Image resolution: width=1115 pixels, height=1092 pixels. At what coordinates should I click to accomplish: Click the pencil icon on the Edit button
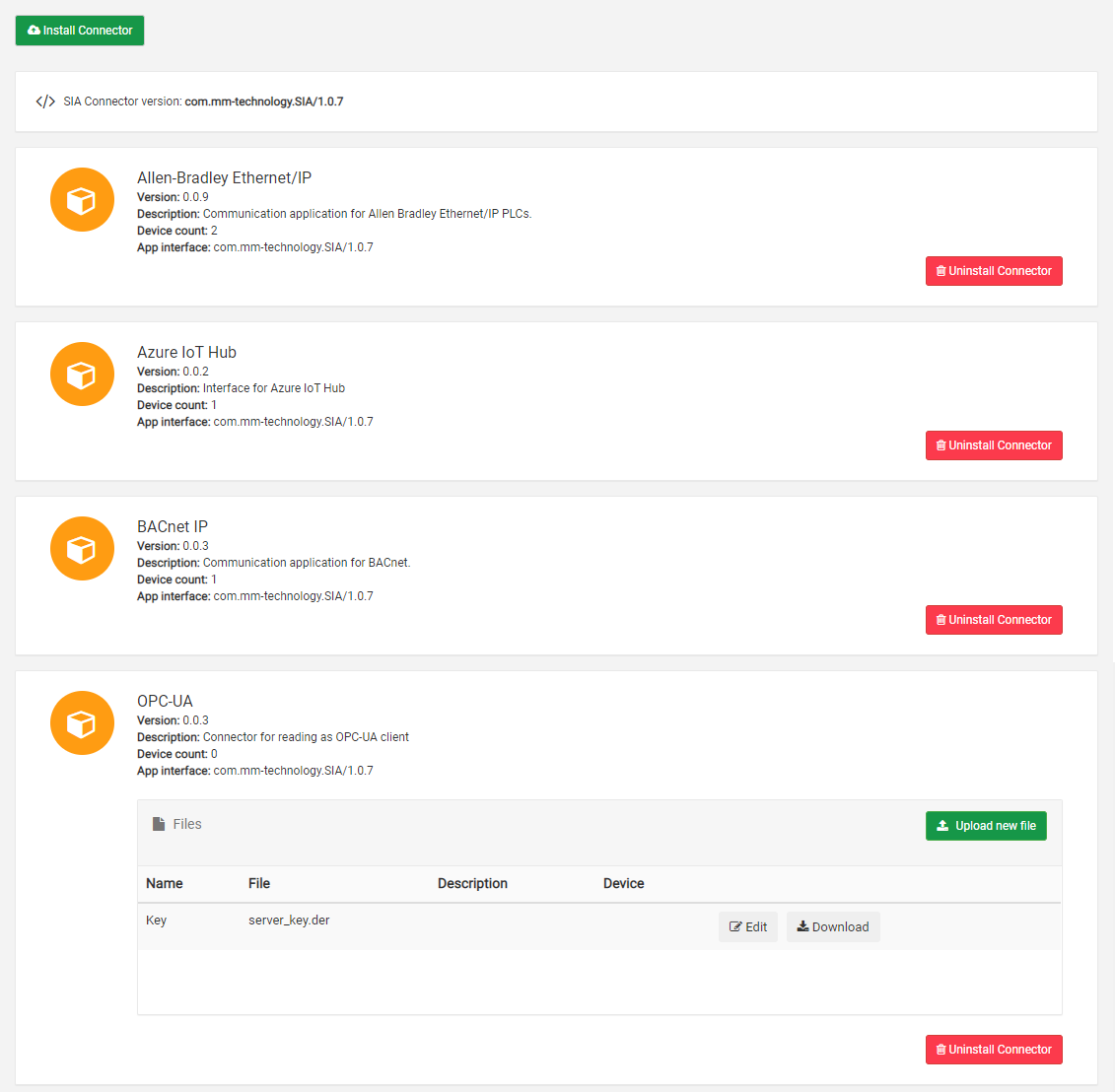click(x=735, y=926)
